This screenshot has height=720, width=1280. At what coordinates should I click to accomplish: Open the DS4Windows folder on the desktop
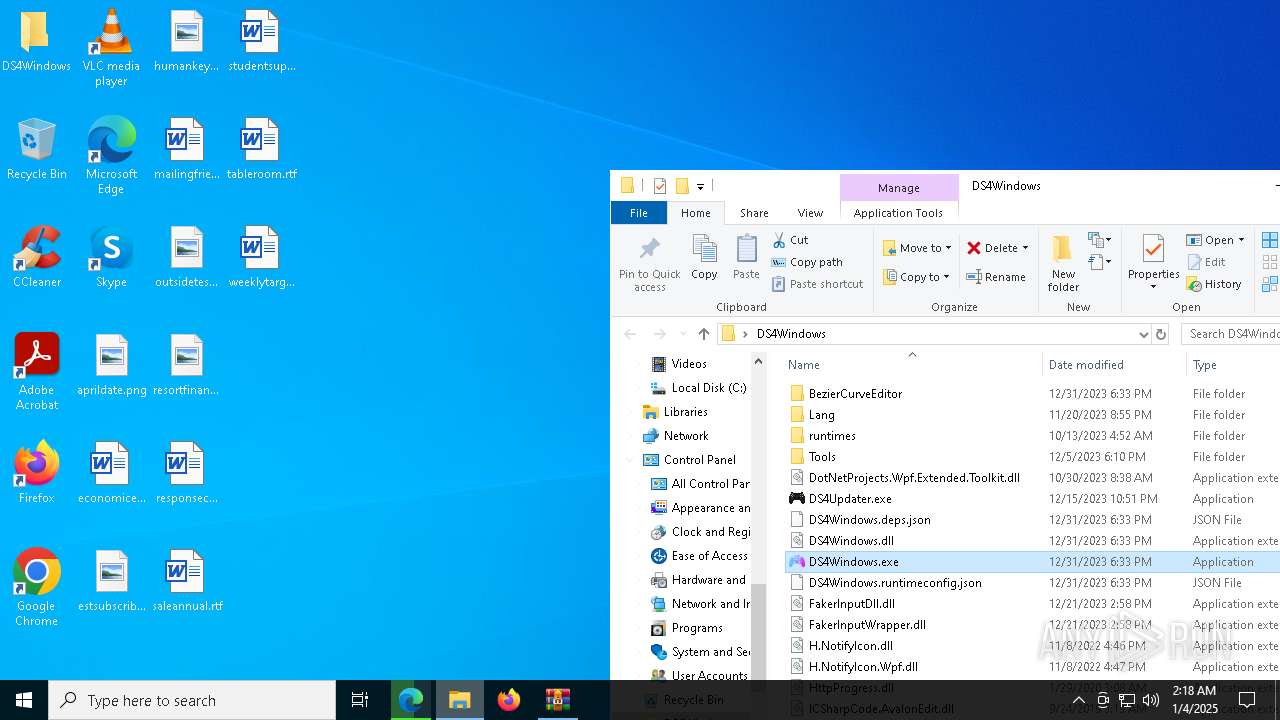click(36, 42)
